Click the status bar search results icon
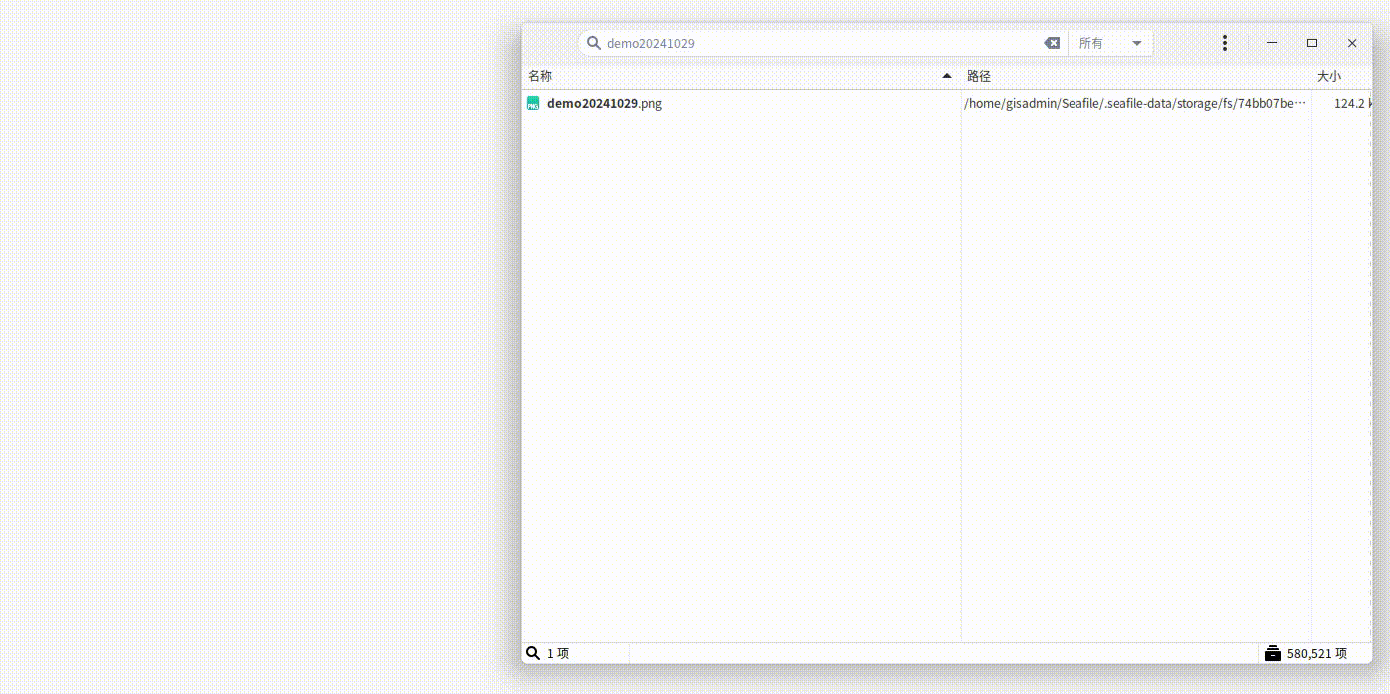Screen dimensions: 1390x694 coord(533,653)
